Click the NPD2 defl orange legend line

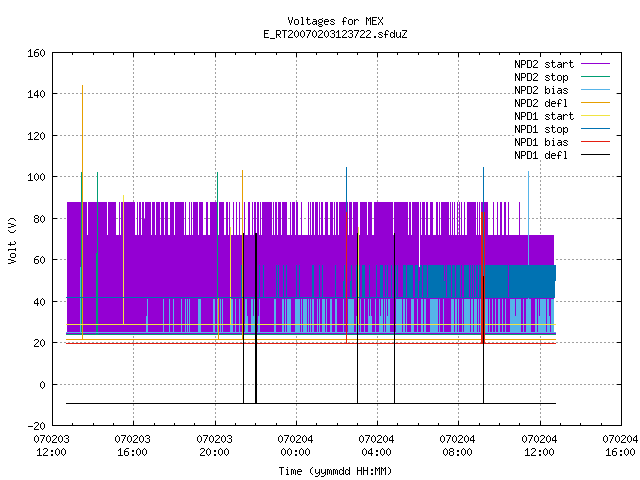pyautogui.click(x=595, y=103)
